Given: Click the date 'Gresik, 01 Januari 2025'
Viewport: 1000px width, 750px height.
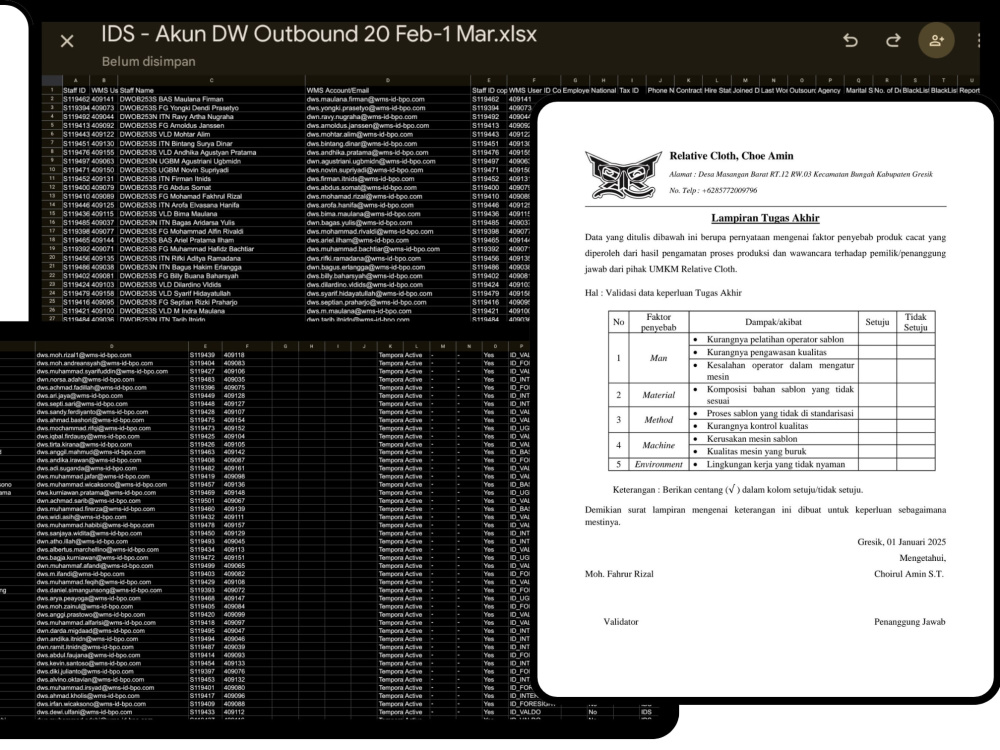Looking at the screenshot, I should point(901,542).
